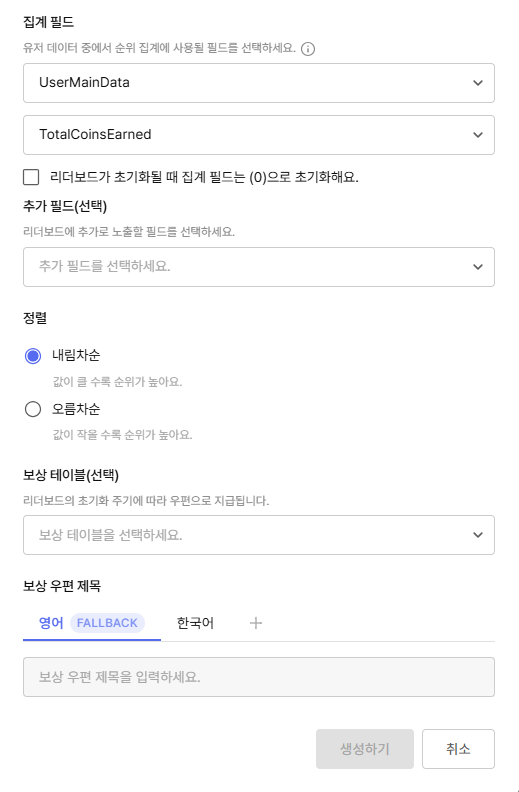Select the 오름차순 radio button

click(x=33, y=409)
